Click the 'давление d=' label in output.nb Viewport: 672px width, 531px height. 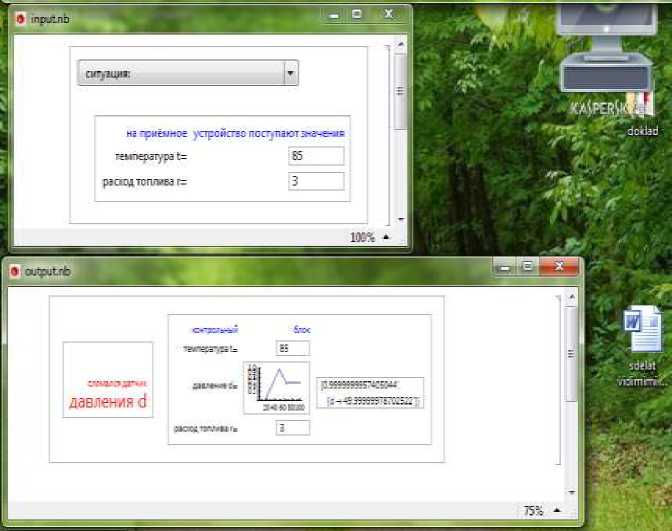tap(215, 386)
